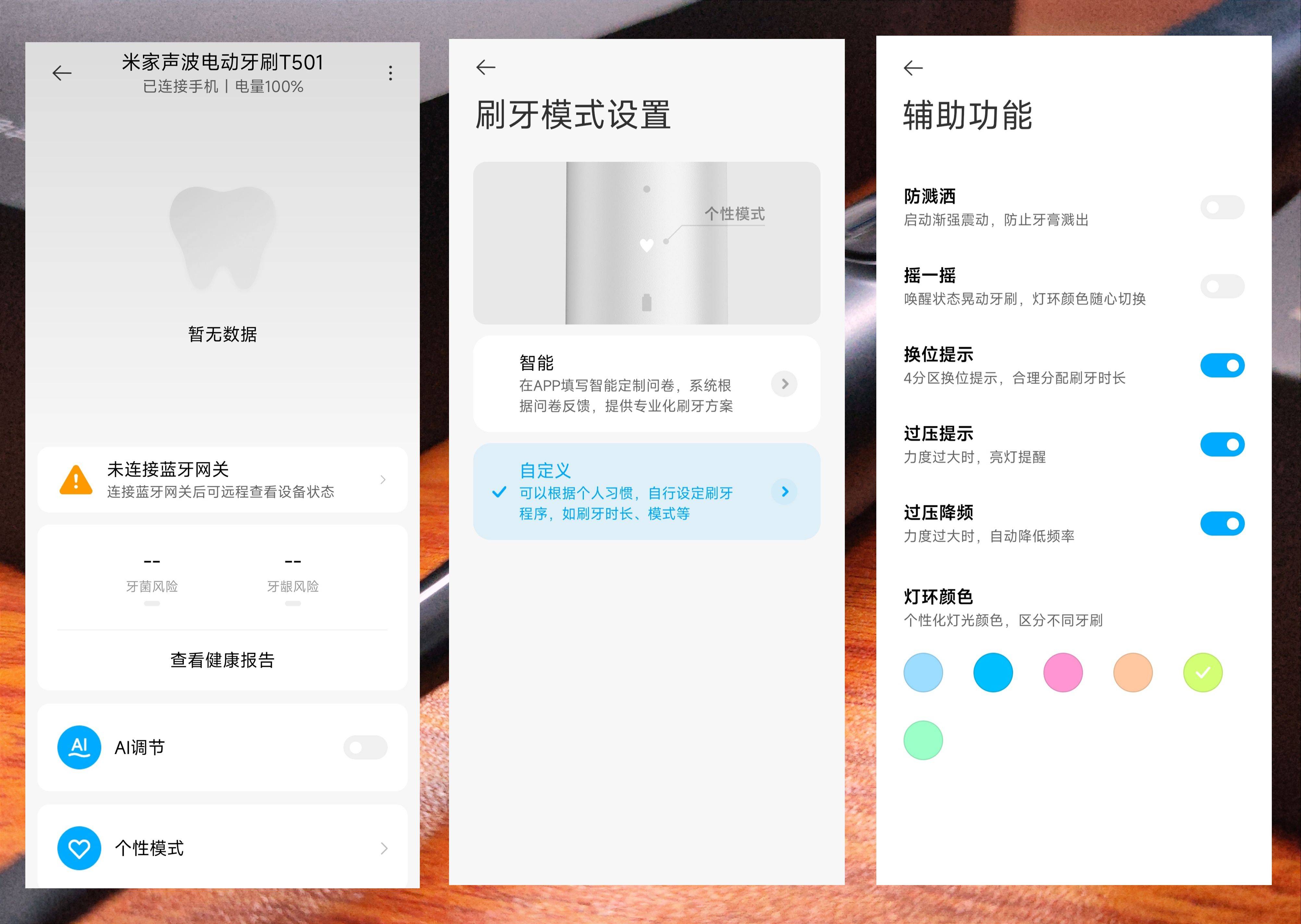Pick the light blue ring color
1301x924 pixels.
(x=923, y=673)
